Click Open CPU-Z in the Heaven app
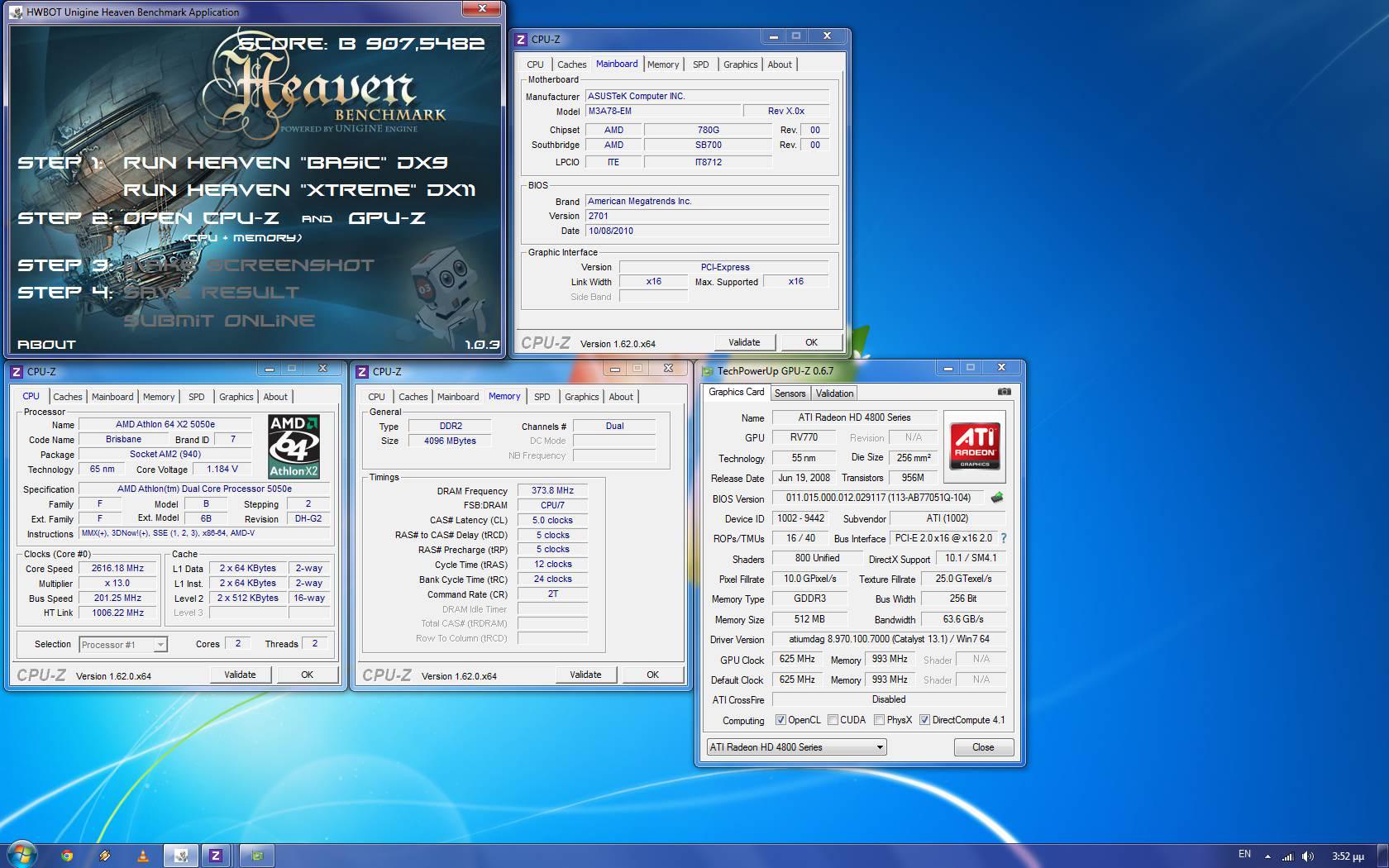 click(201, 218)
